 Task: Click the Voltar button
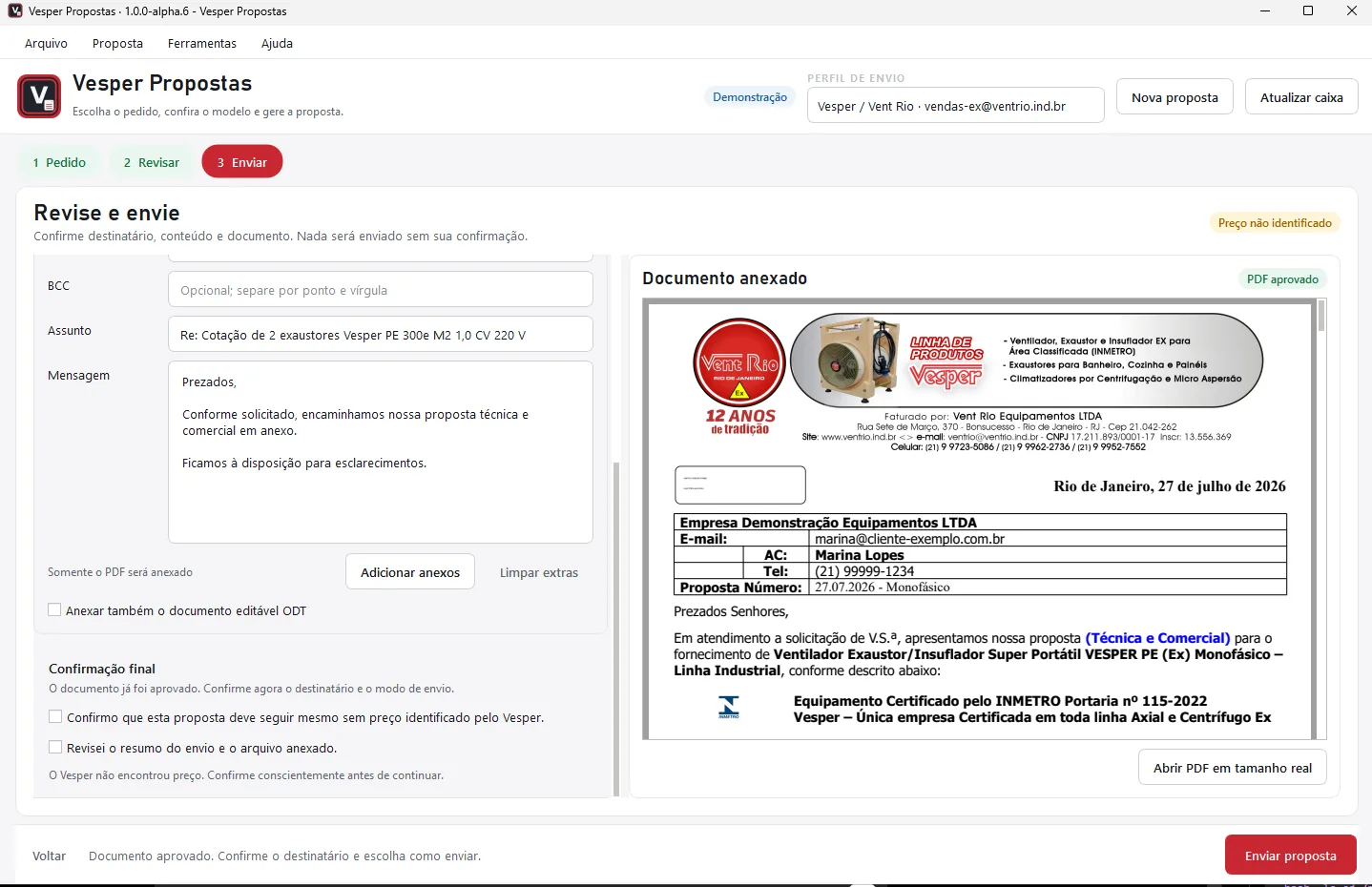pos(50,856)
